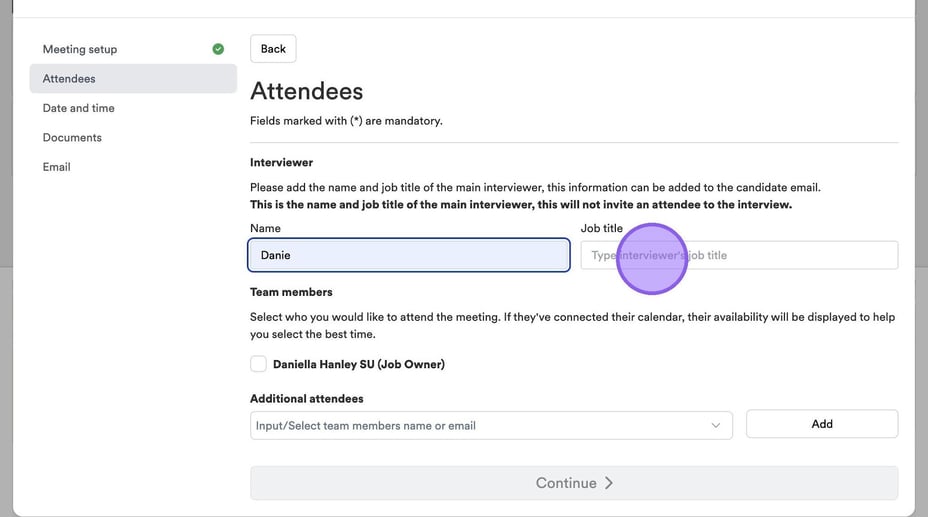Click the Team members section heading
928x517 pixels.
pyautogui.click(x=291, y=292)
